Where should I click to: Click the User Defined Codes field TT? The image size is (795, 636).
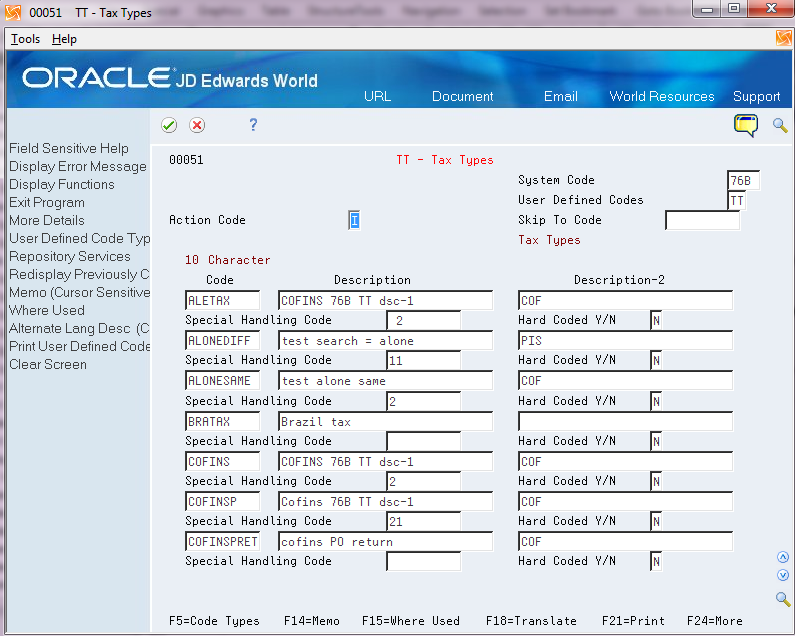737,200
